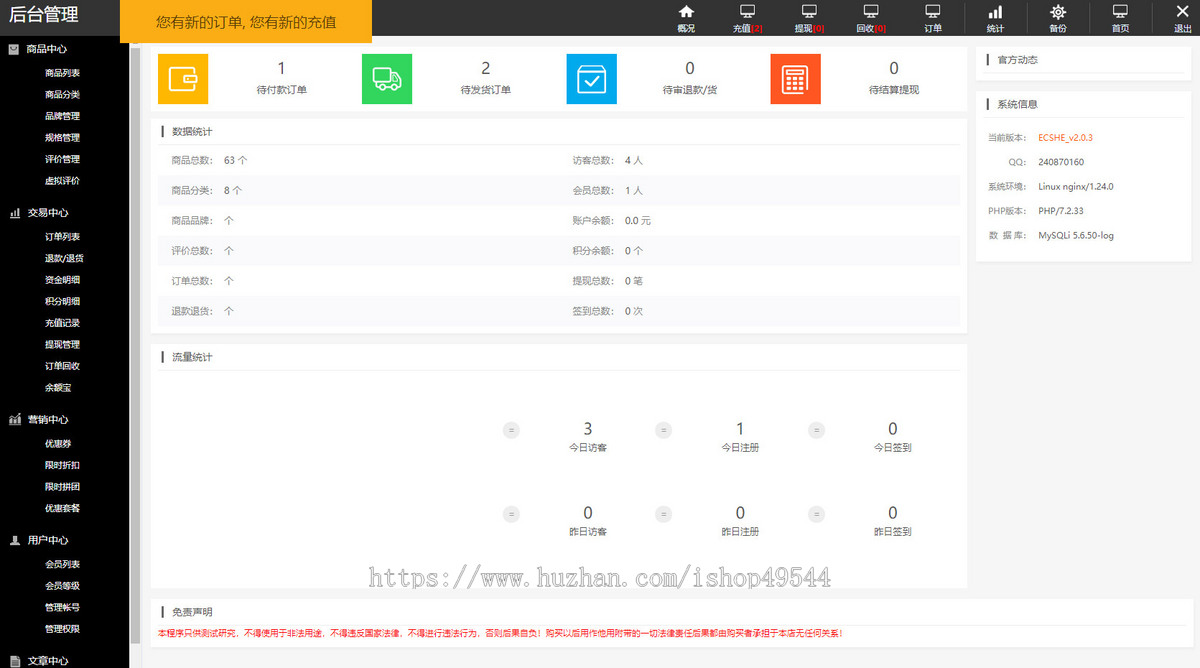Click the orange calculator 待结算提现 icon
1200x668 pixels.
click(x=796, y=79)
